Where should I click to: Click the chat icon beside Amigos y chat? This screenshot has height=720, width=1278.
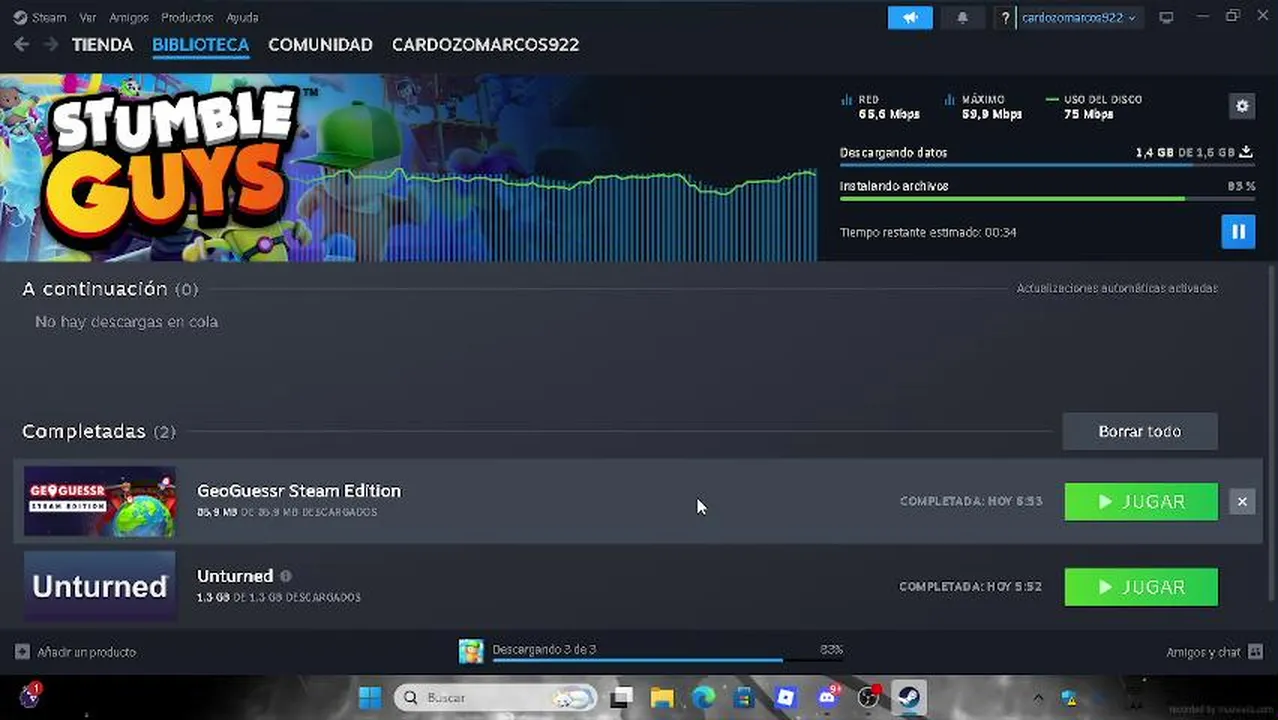pyautogui.click(x=1255, y=652)
